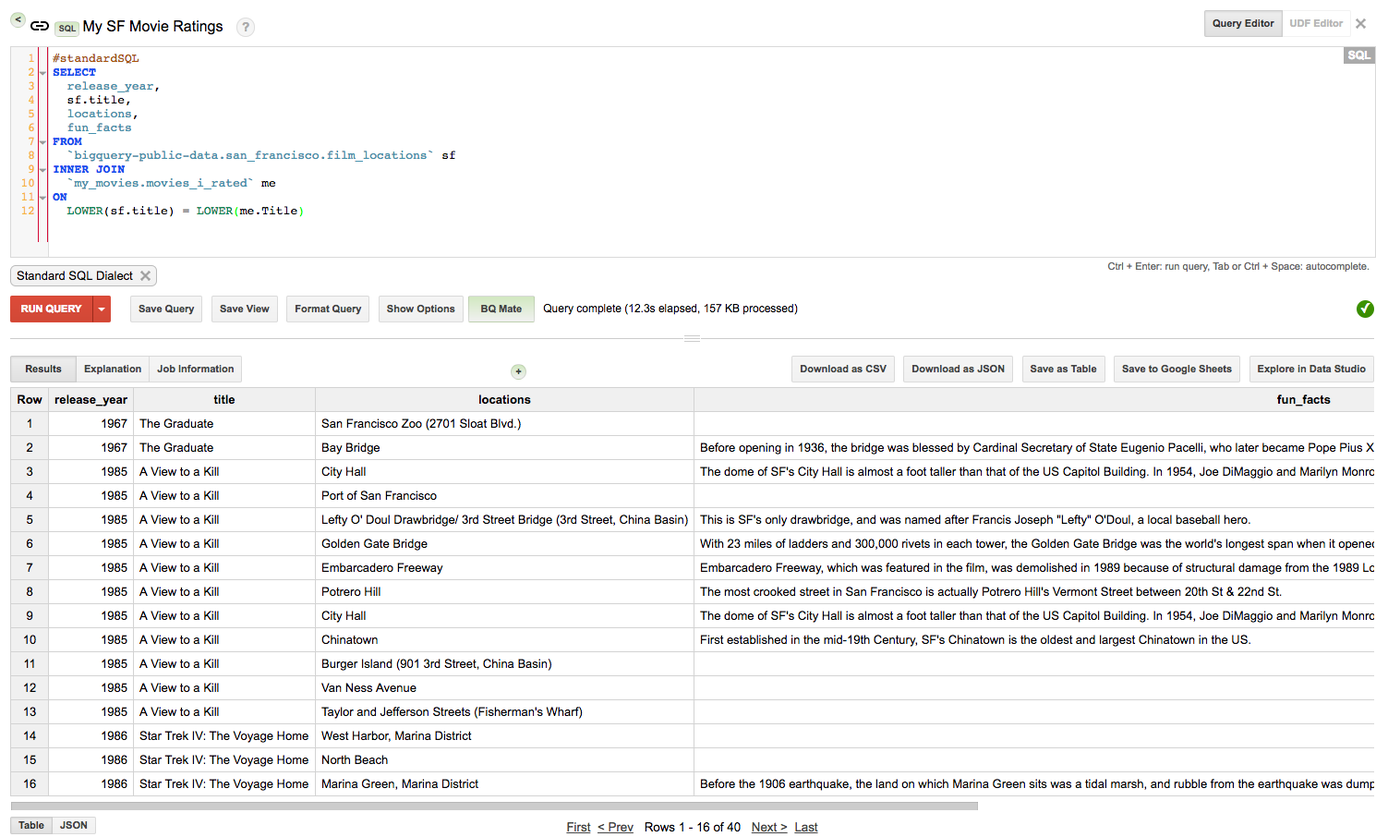Click the Save Query button

tap(166, 309)
